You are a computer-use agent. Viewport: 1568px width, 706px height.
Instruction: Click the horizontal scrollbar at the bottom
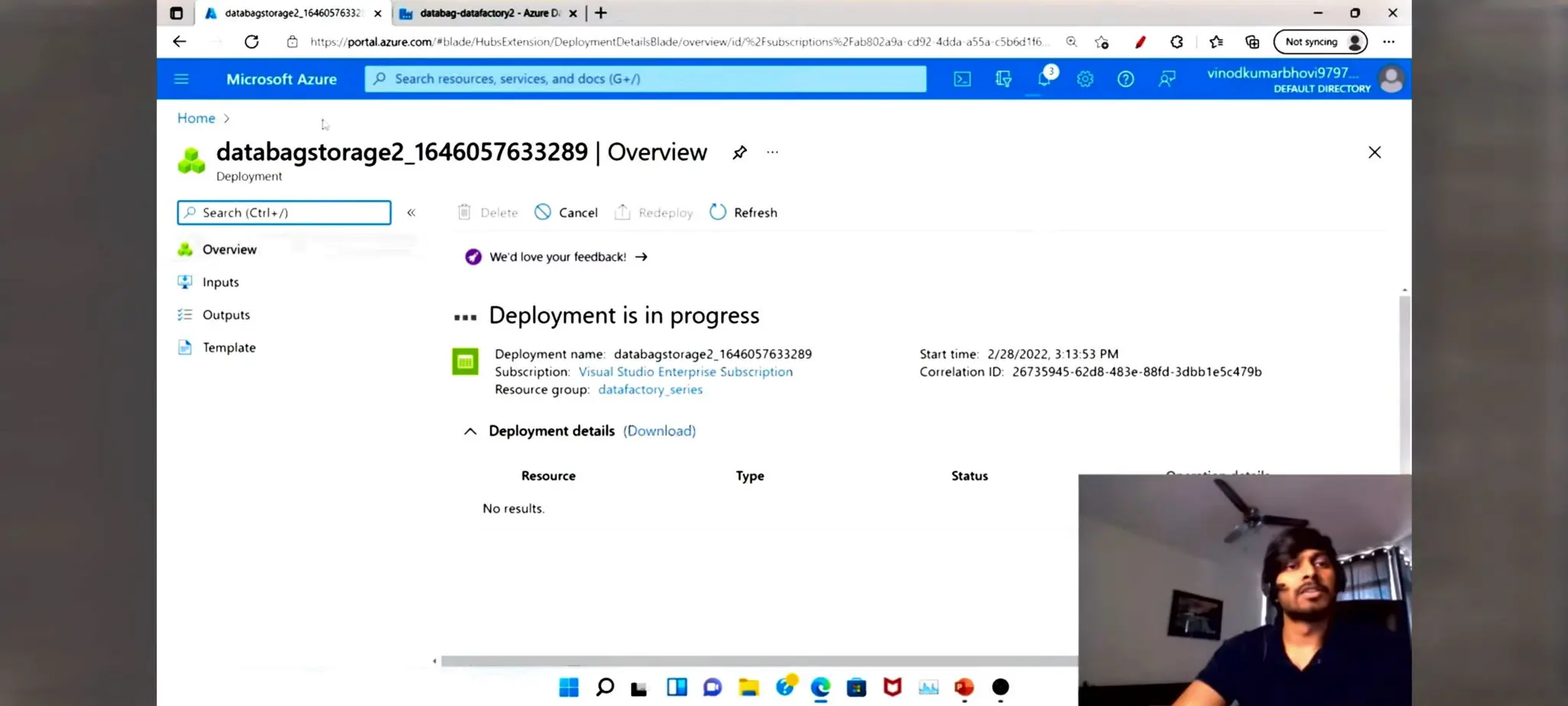(758, 662)
